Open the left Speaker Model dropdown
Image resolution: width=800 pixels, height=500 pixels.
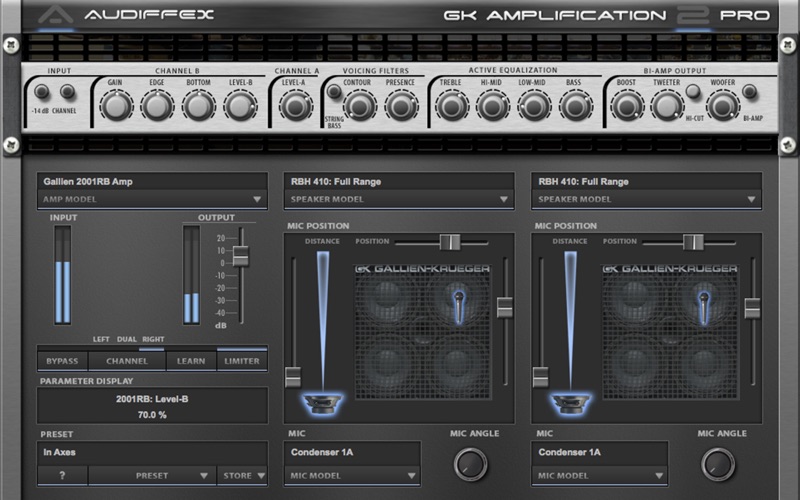[x=399, y=199]
